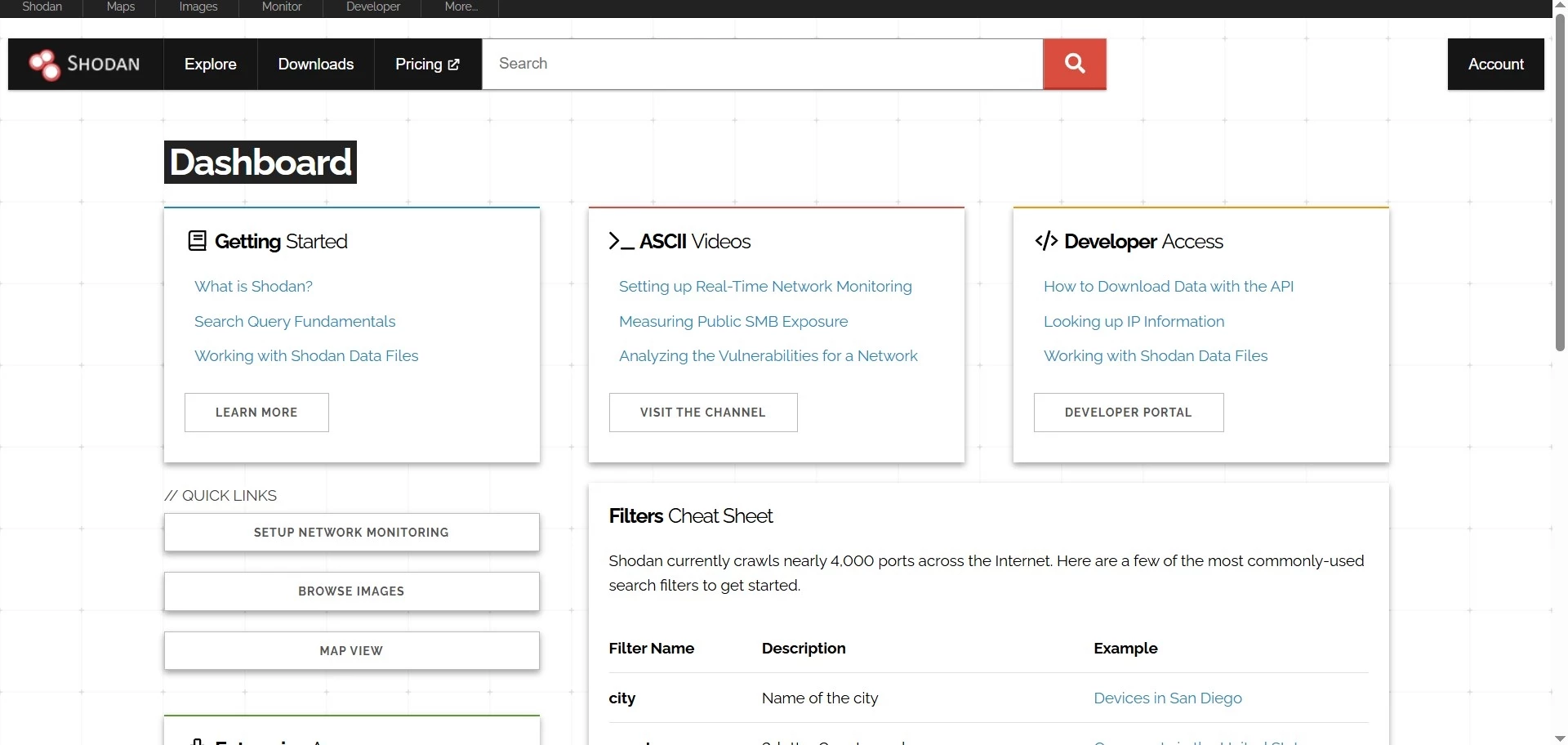Click the scrollbar down arrow

(1560, 738)
